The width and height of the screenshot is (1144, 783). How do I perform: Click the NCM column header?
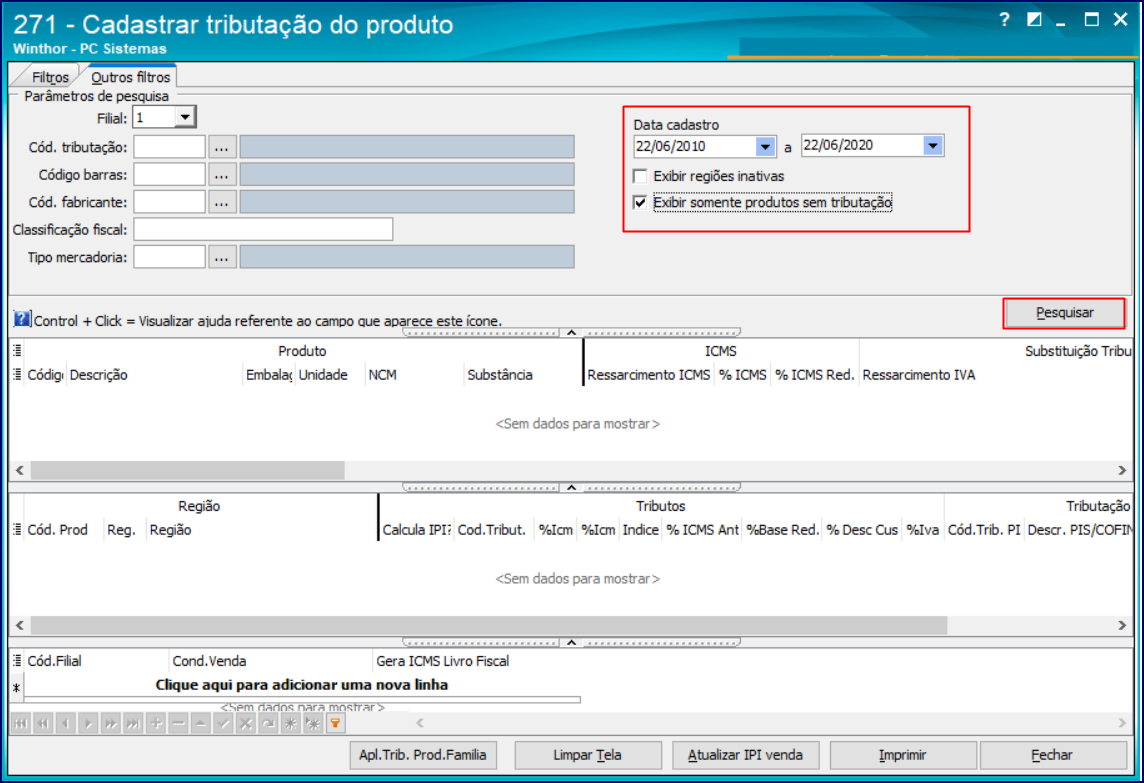[x=414, y=375]
